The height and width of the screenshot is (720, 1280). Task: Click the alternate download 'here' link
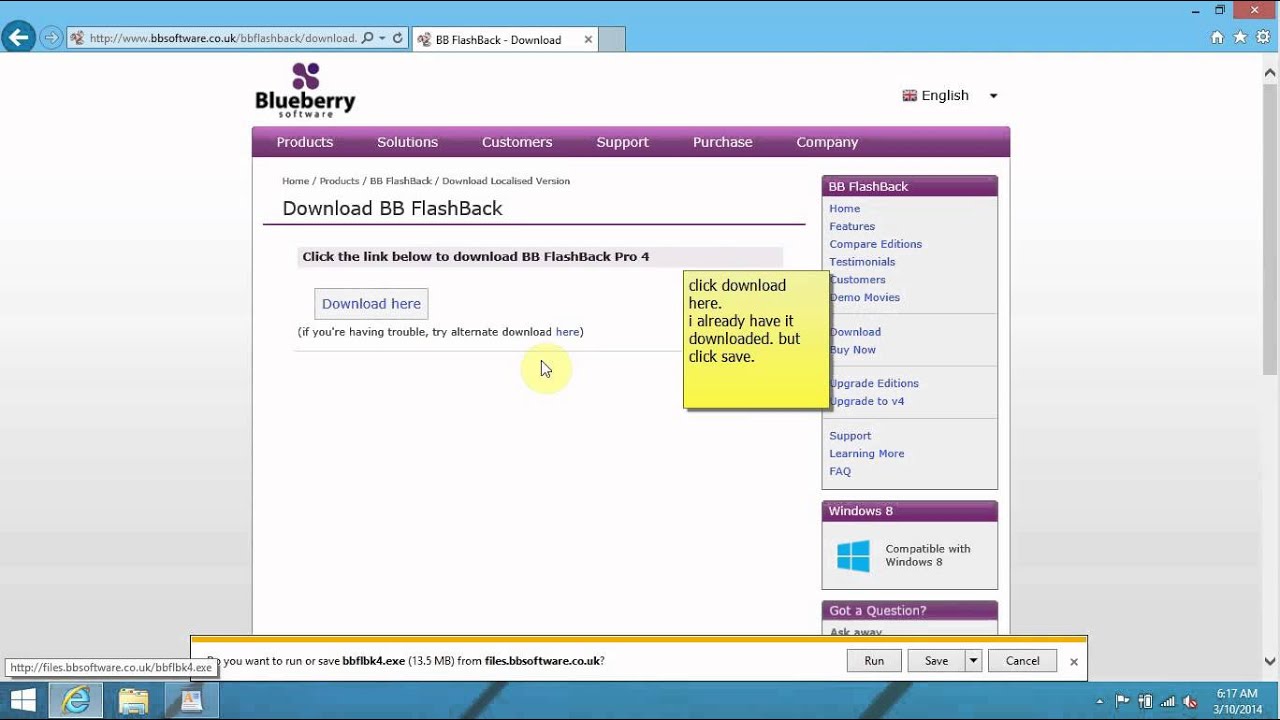coord(567,332)
